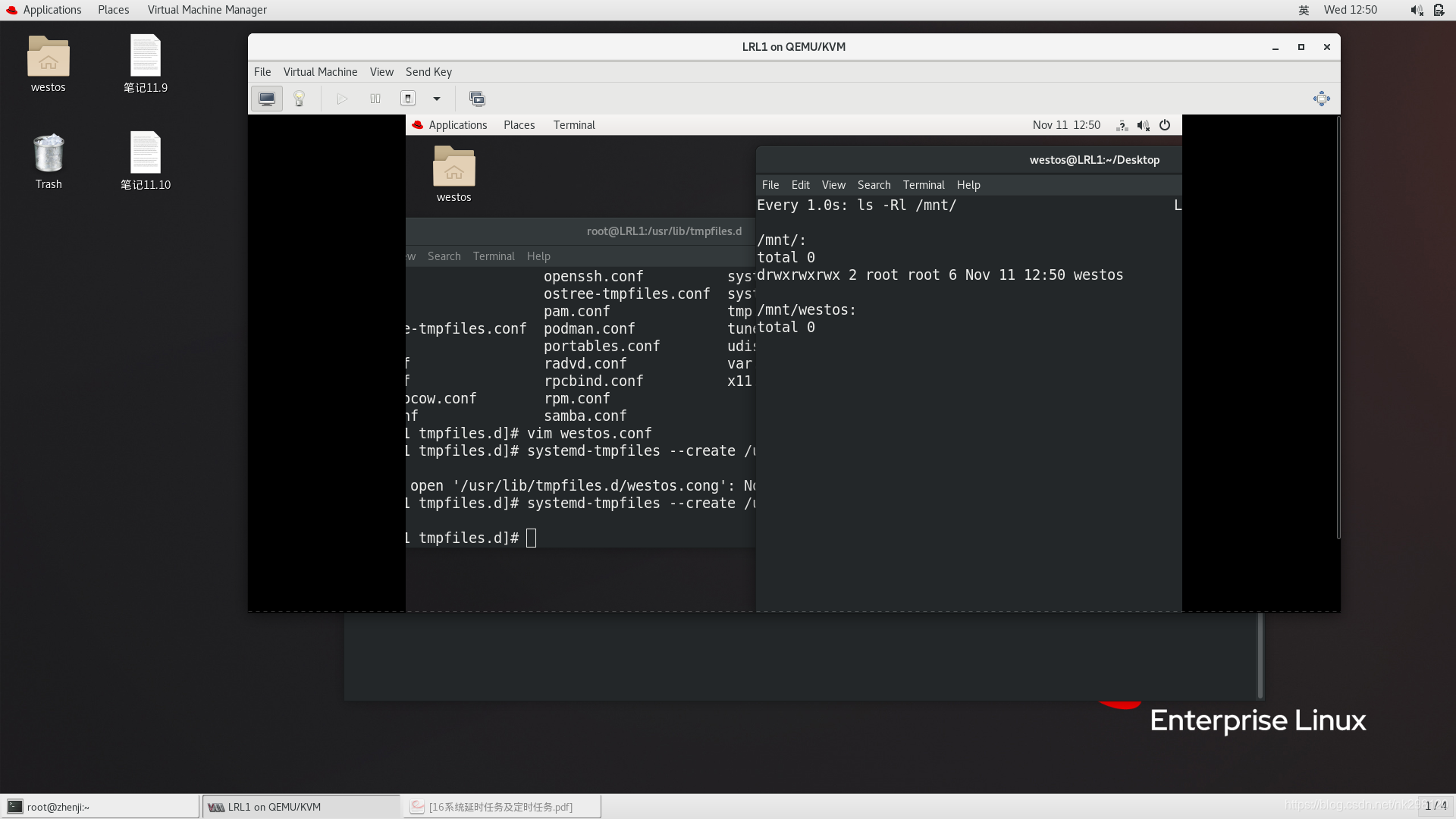Image resolution: width=1456 pixels, height=819 pixels.
Task: Switch to PDF document taskbar item
Action: coord(501,807)
